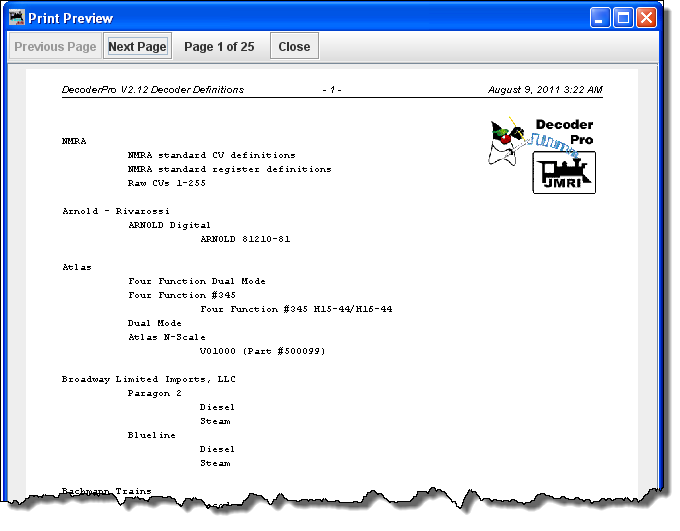Click the Print Preview title bar
Screen dimensions: 680x531
[300, 18]
